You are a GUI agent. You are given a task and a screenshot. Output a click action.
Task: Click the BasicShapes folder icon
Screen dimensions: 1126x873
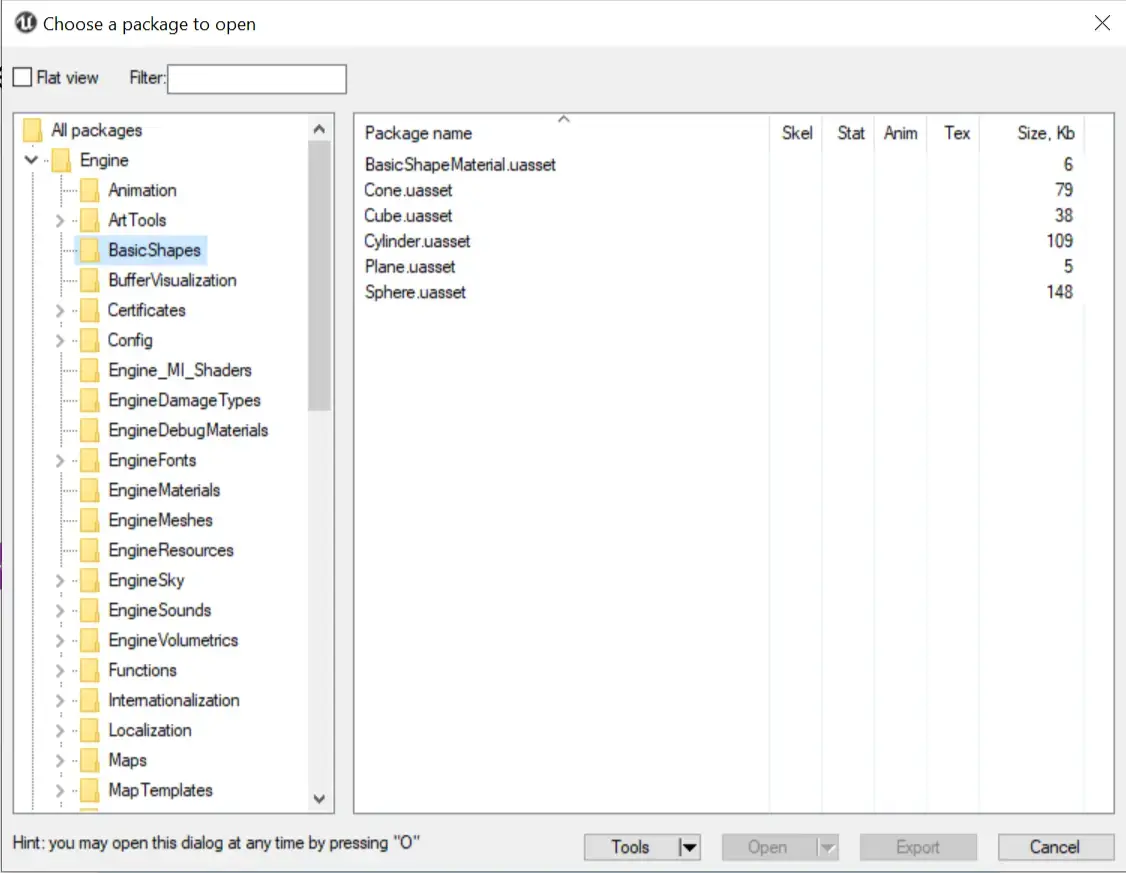coord(90,250)
